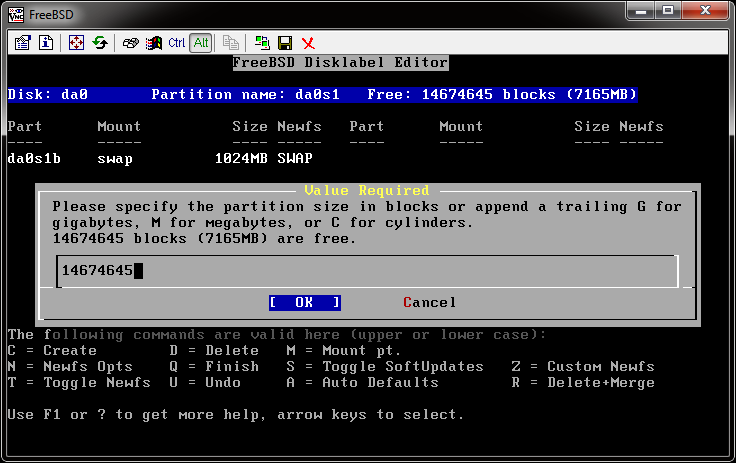Click the 'R = Delete+Merge' command text
The width and height of the screenshot is (736, 463).
coord(583,382)
